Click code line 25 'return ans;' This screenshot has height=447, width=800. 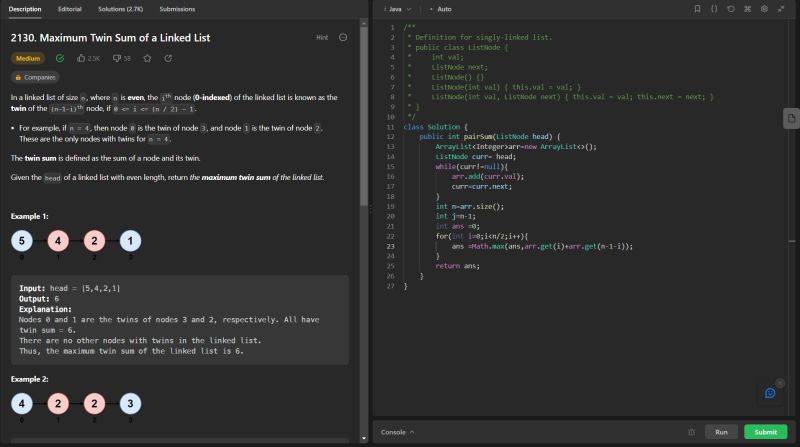(x=458, y=266)
